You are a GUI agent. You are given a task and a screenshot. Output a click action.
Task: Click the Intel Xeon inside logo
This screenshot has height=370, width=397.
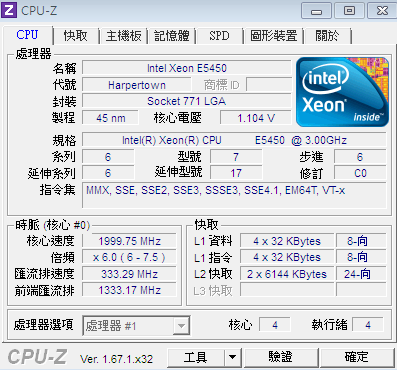(x=342, y=92)
